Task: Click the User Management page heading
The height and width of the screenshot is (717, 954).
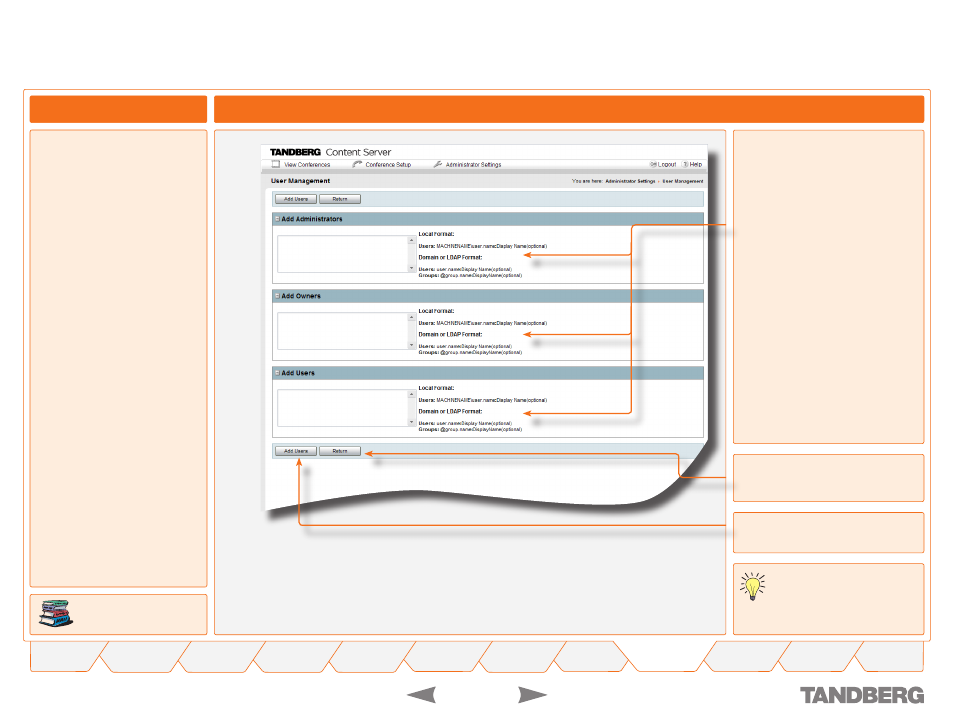Action: click(x=301, y=181)
